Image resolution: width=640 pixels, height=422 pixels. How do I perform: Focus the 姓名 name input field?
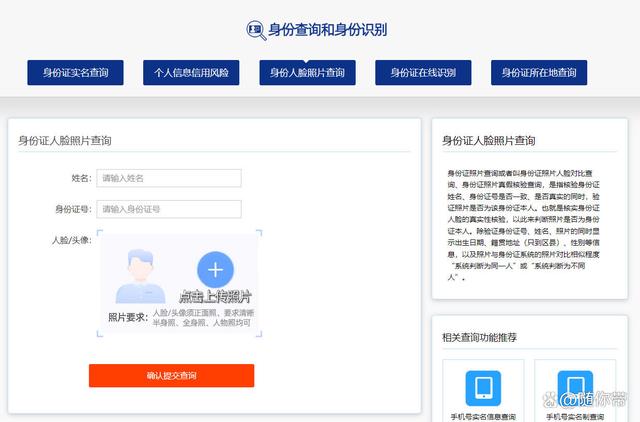tap(169, 178)
